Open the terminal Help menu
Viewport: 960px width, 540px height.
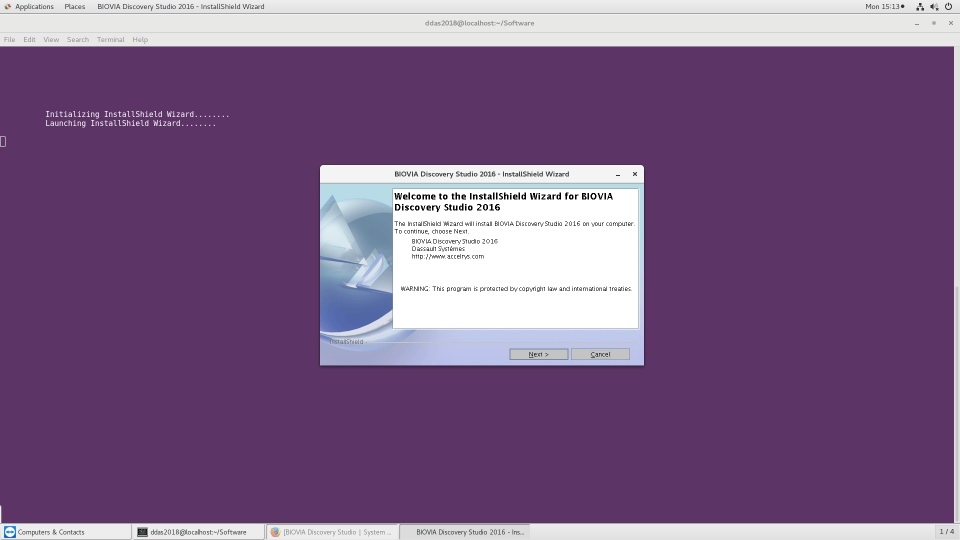click(x=140, y=39)
